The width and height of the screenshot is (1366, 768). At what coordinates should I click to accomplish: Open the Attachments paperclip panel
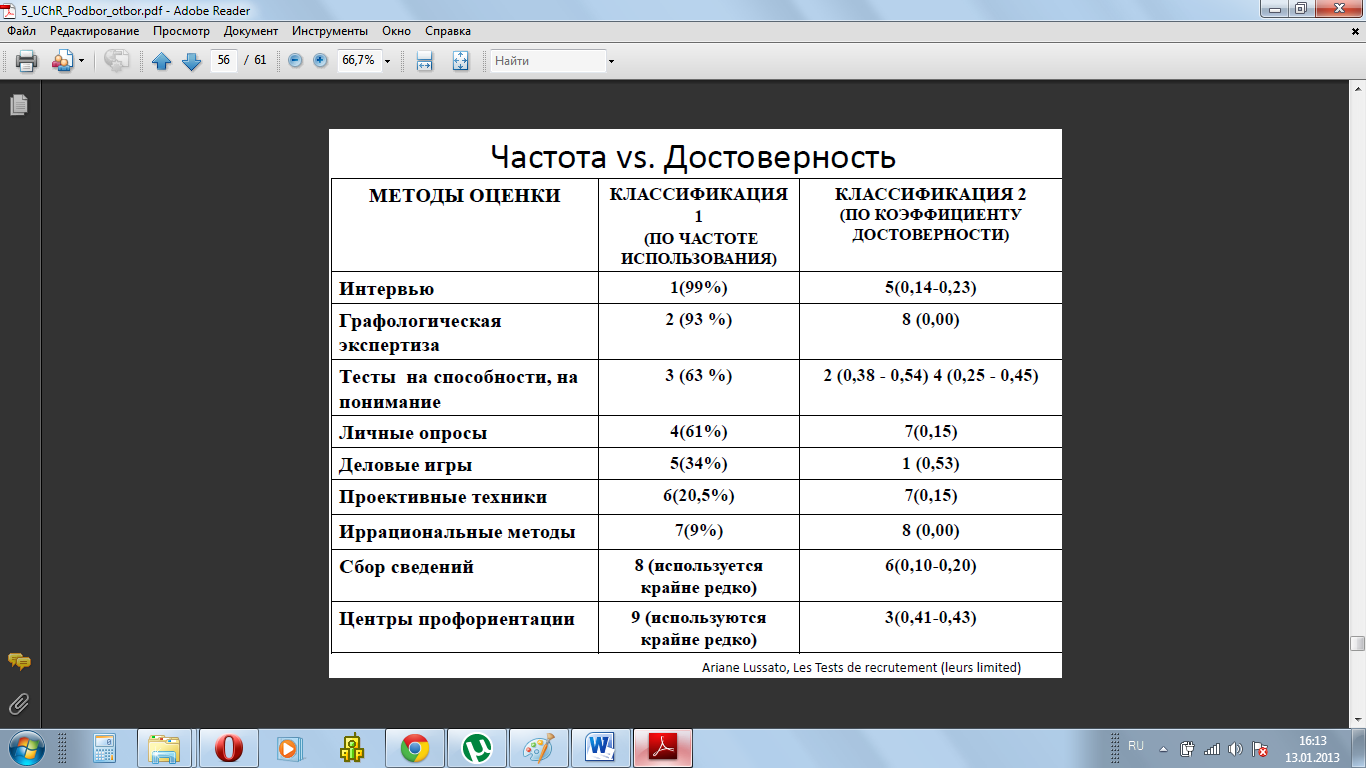tap(18, 704)
